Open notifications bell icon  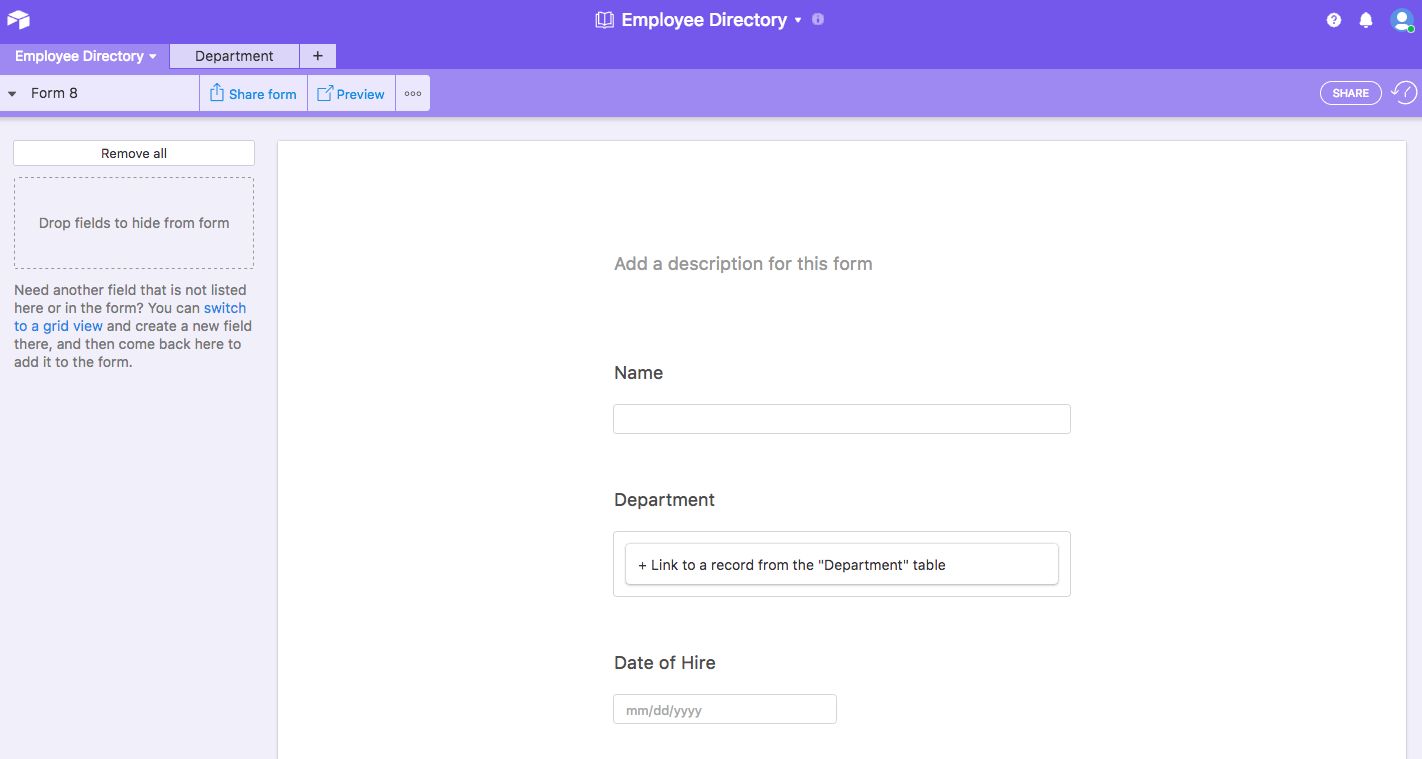[1365, 20]
